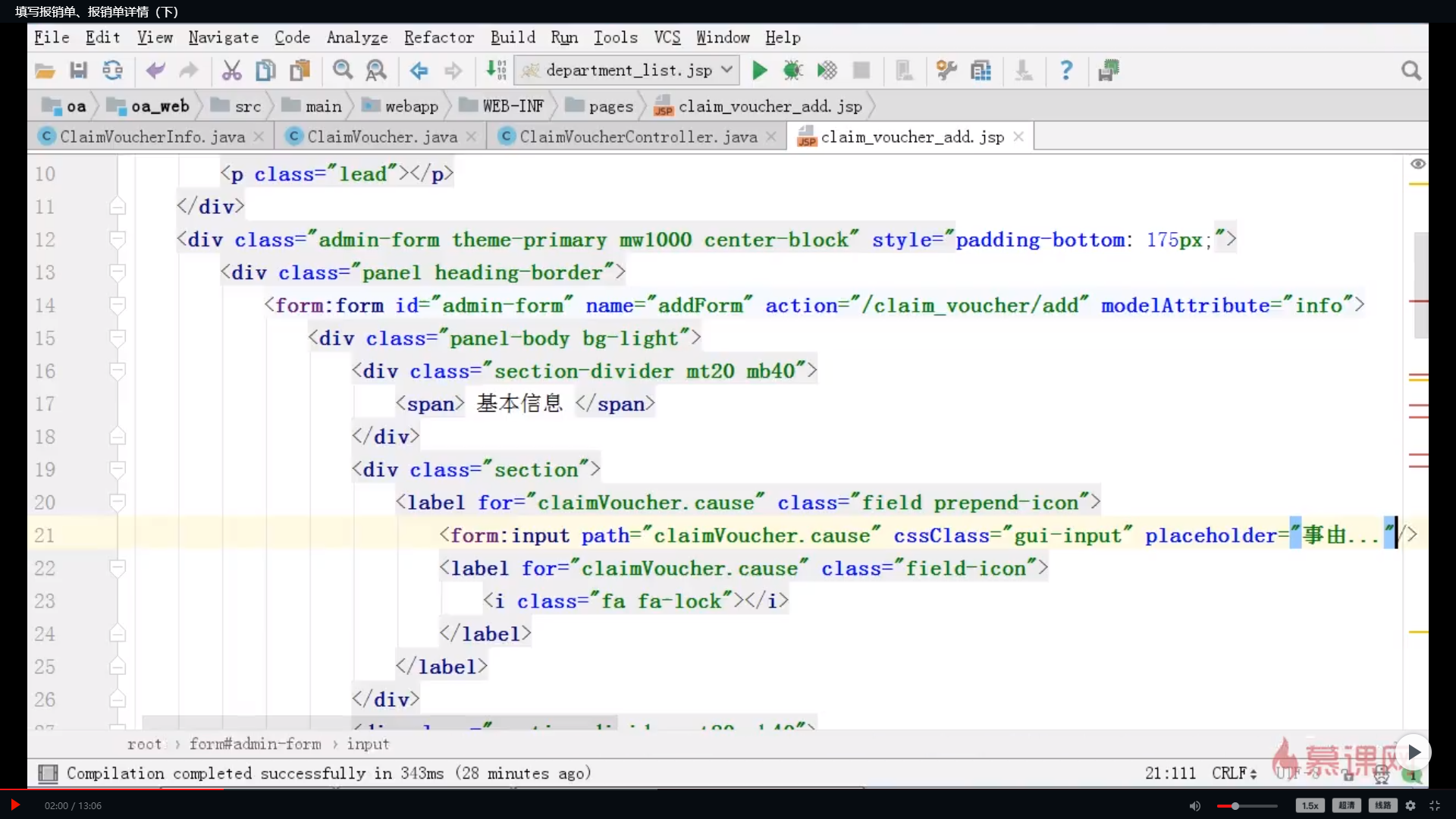
Task: Play the video with bottom-left play button
Action: click(x=14, y=805)
